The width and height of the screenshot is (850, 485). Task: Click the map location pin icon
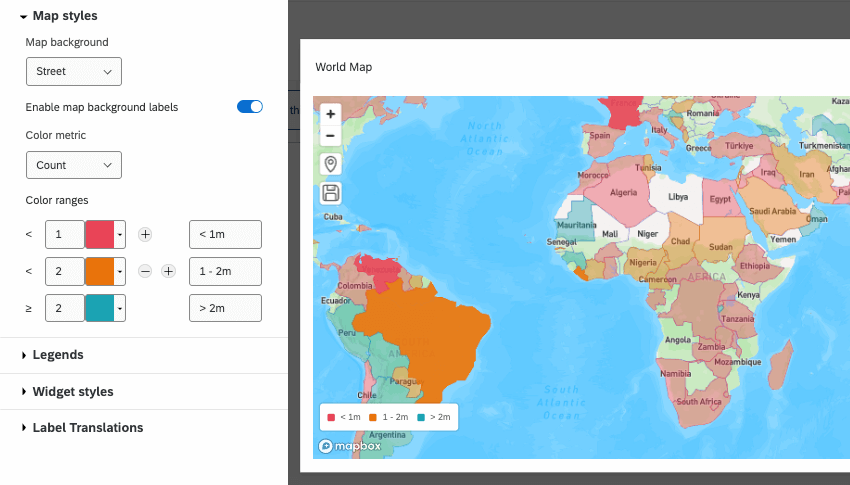point(331,164)
